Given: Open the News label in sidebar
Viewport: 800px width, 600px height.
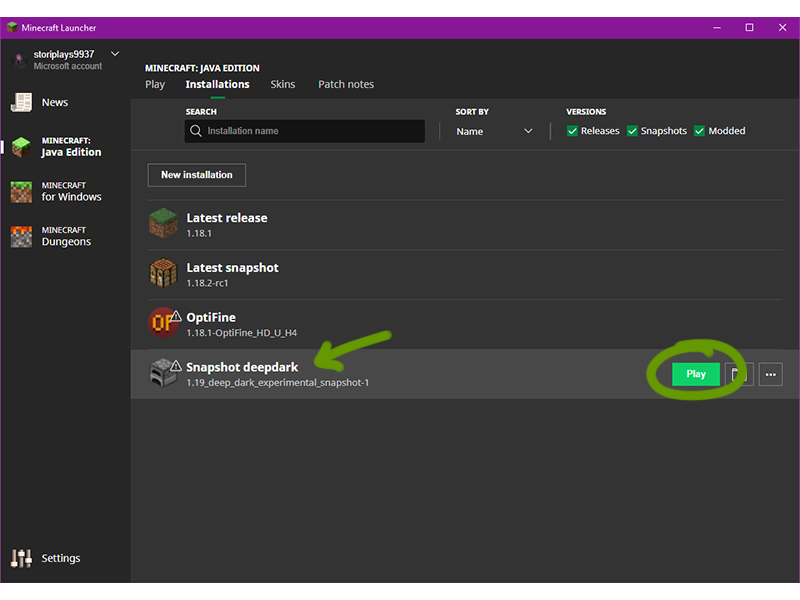Looking at the screenshot, I should (x=55, y=103).
